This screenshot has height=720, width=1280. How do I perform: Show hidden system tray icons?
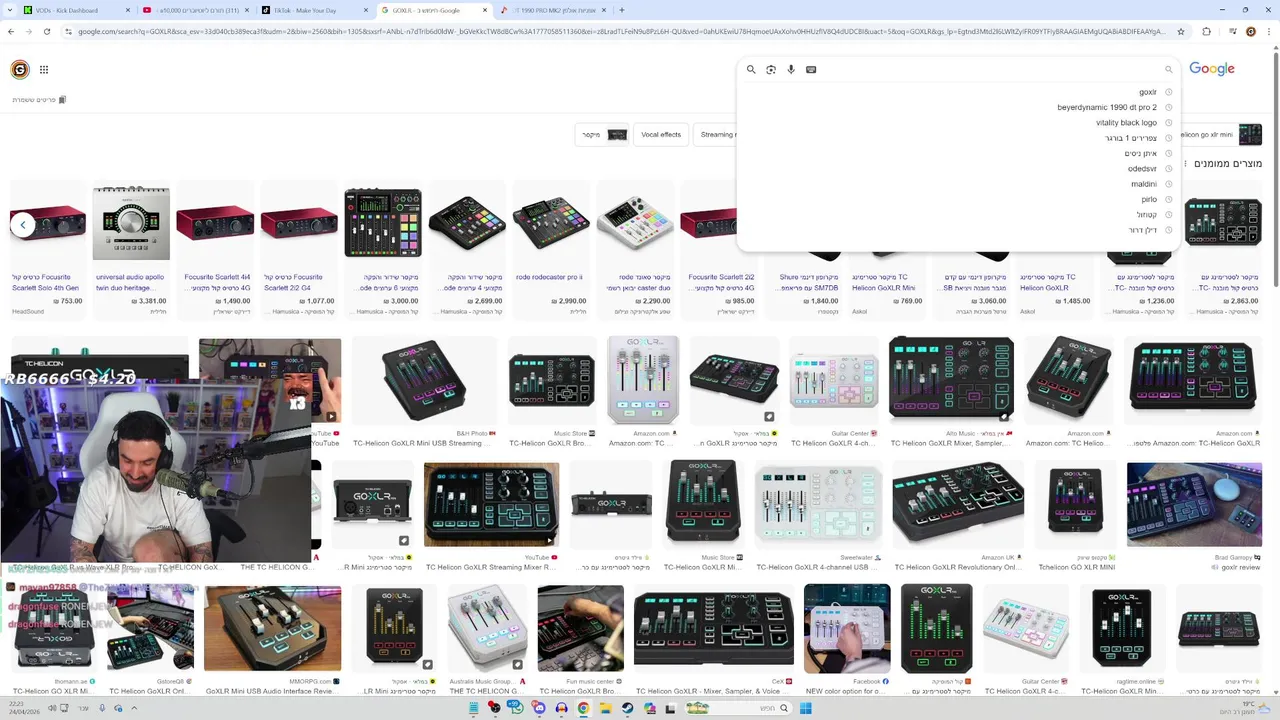coord(134,708)
